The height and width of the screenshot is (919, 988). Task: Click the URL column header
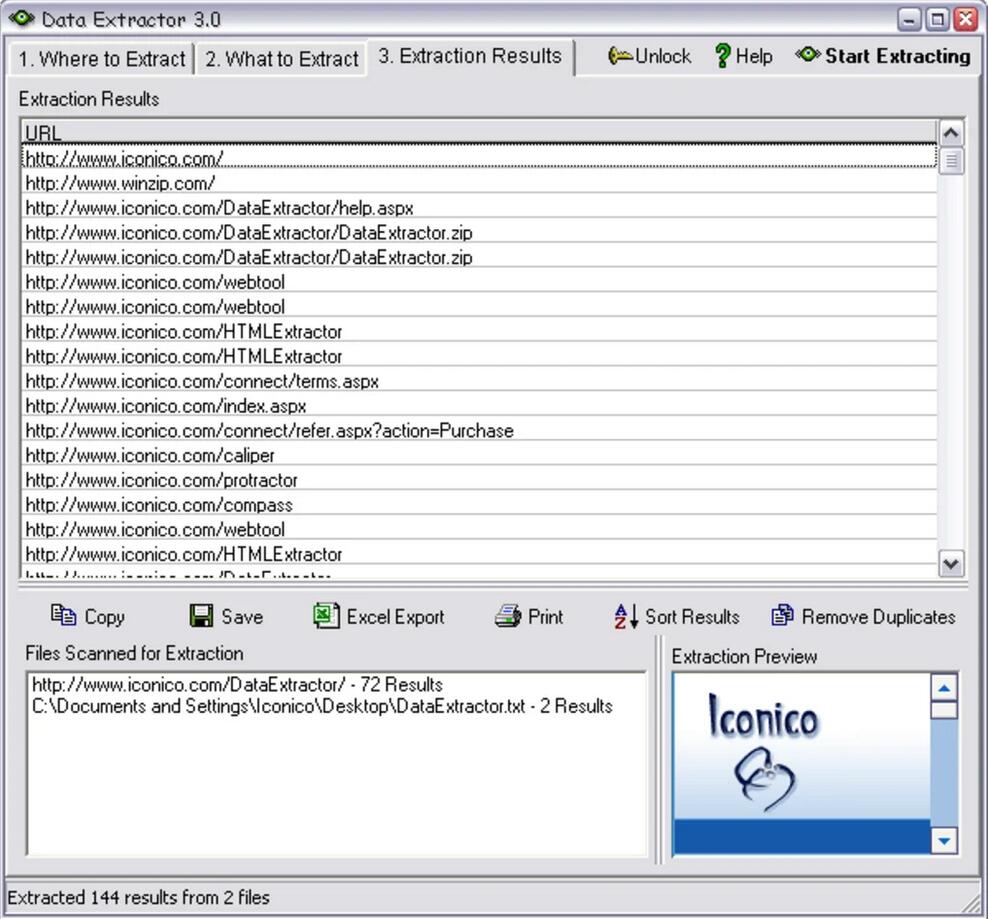click(479, 132)
